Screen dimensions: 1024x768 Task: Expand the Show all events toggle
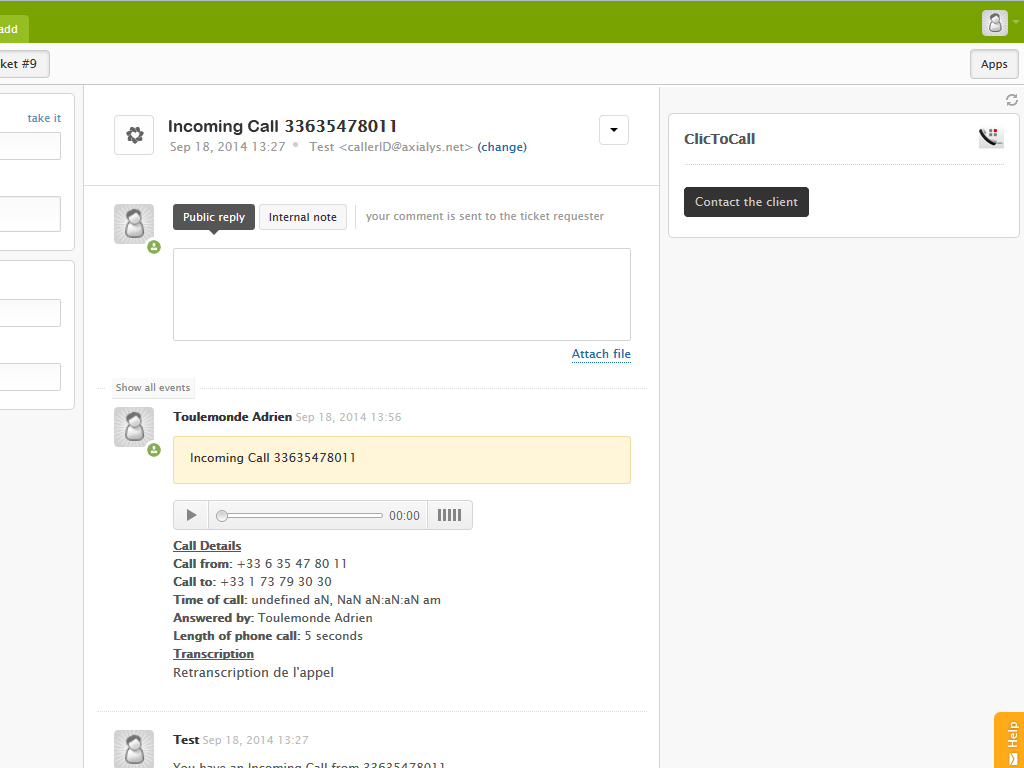(153, 388)
